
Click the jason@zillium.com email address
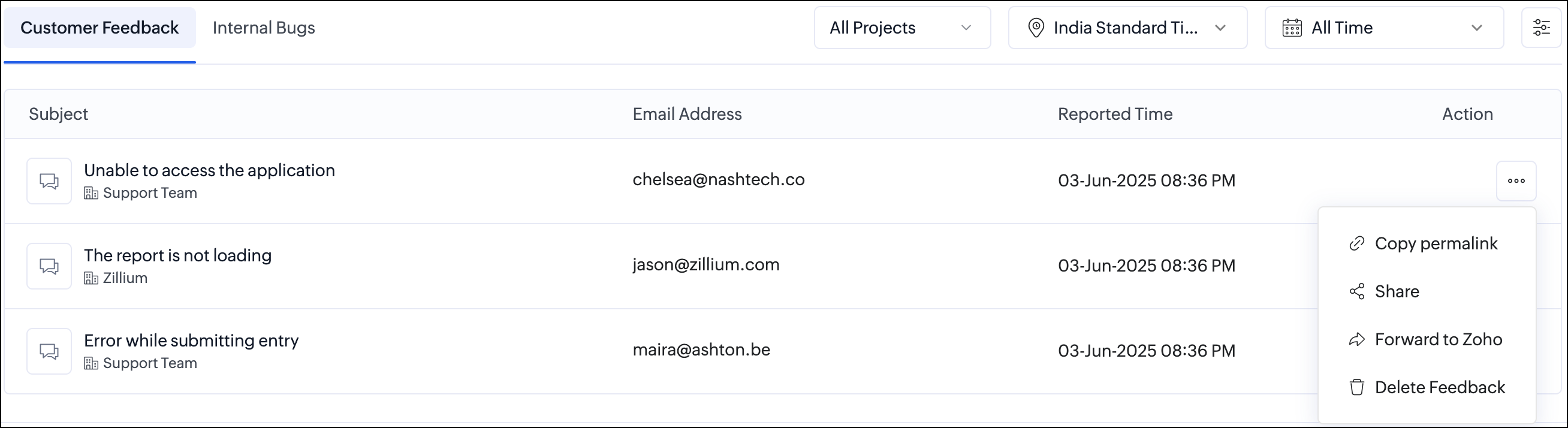(705, 265)
